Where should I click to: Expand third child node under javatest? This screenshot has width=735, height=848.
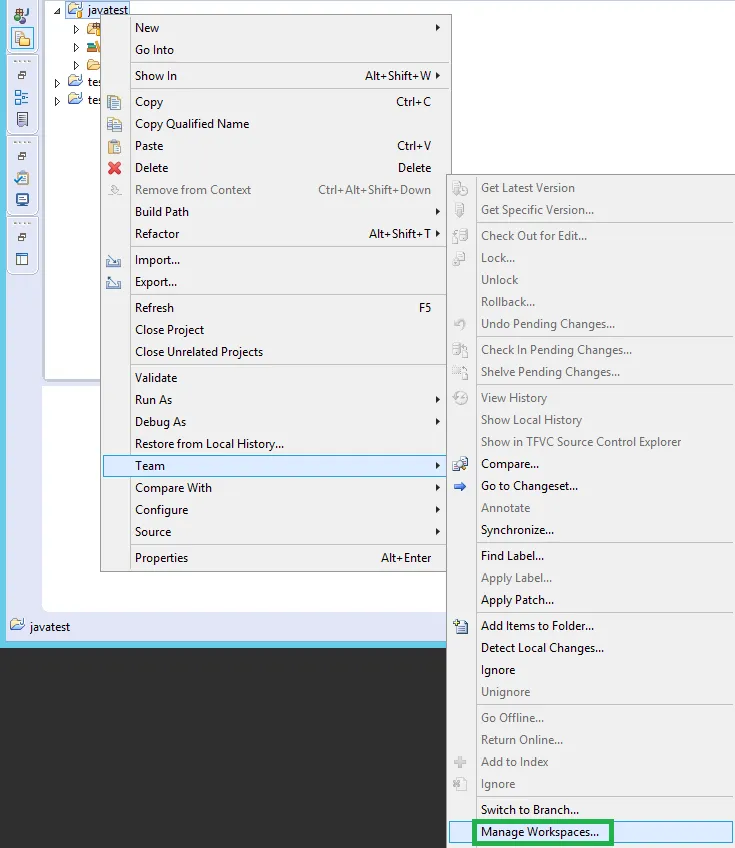[x=76, y=65]
